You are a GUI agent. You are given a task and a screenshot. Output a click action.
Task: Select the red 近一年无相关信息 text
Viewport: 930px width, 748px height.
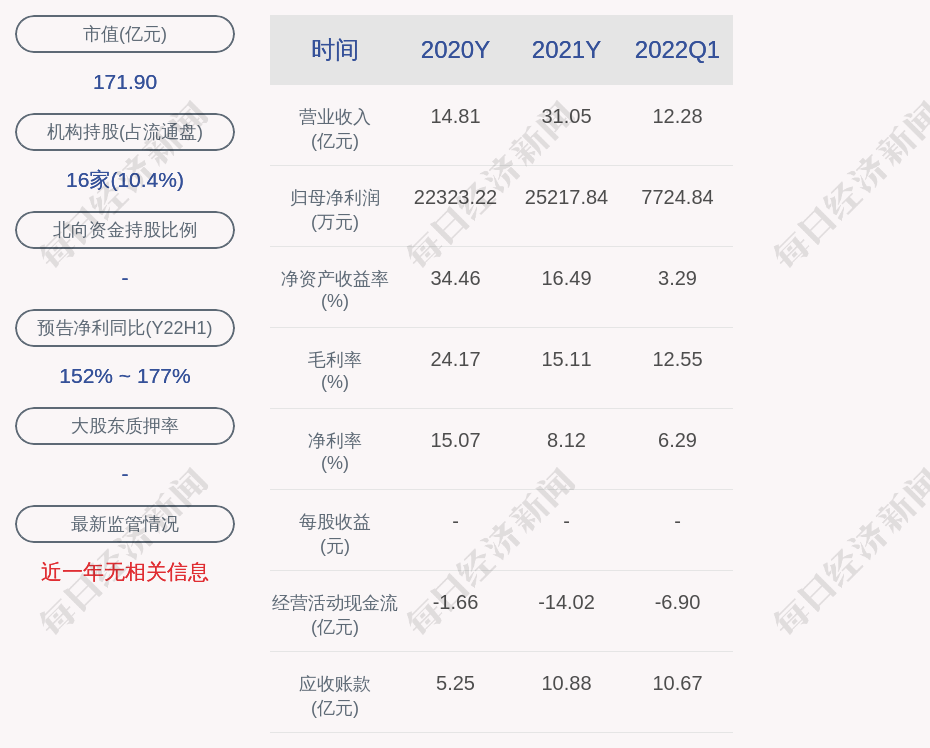click(x=125, y=572)
